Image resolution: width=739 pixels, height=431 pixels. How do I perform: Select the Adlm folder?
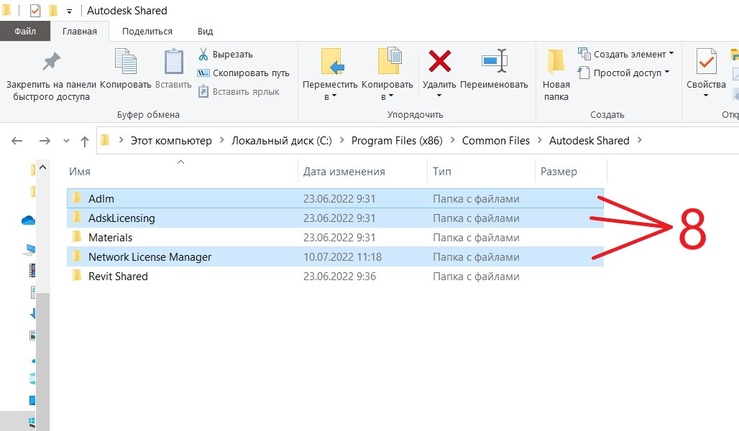[x=335, y=199]
